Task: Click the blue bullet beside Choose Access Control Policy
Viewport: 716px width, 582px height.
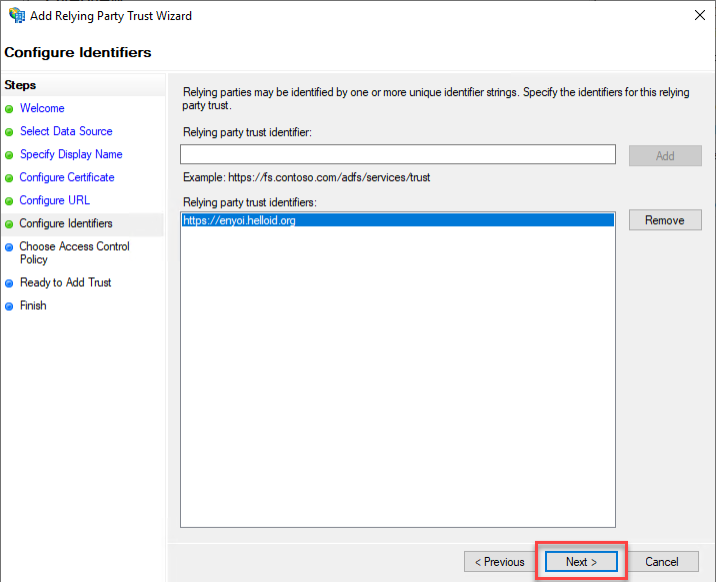Action: point(9,247)
